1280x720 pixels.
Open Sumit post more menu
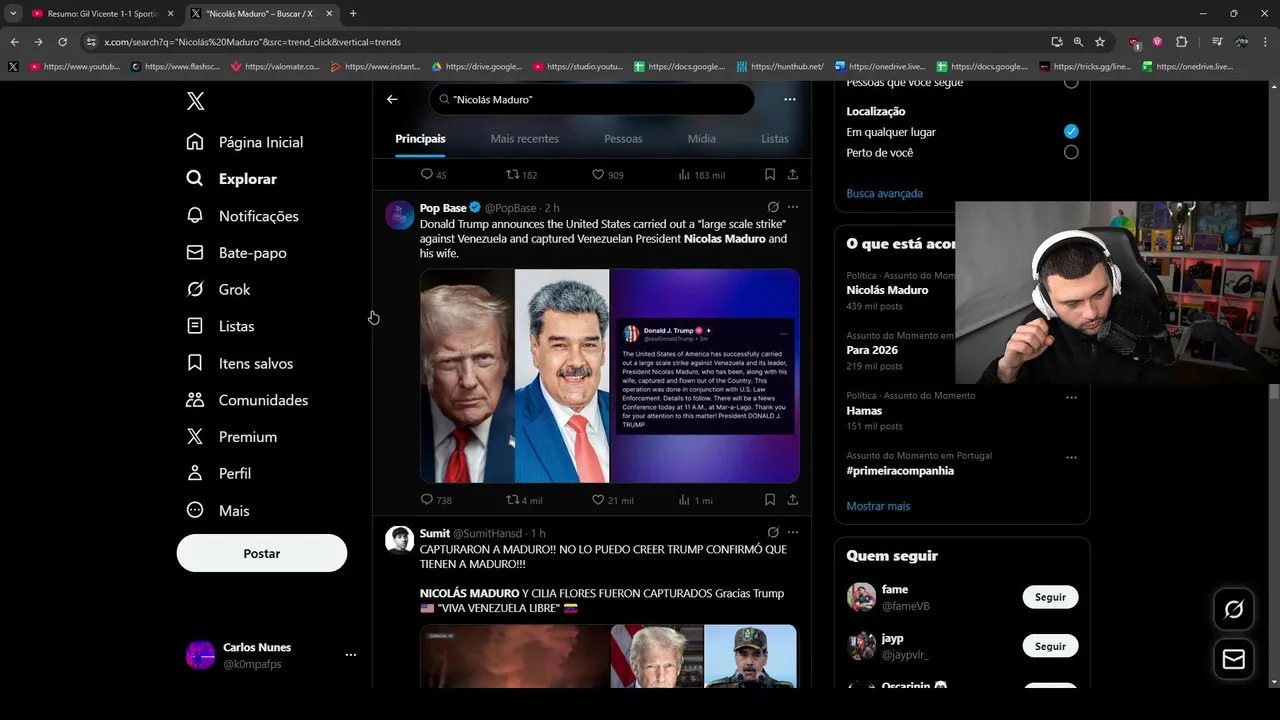tap(793, 533)
